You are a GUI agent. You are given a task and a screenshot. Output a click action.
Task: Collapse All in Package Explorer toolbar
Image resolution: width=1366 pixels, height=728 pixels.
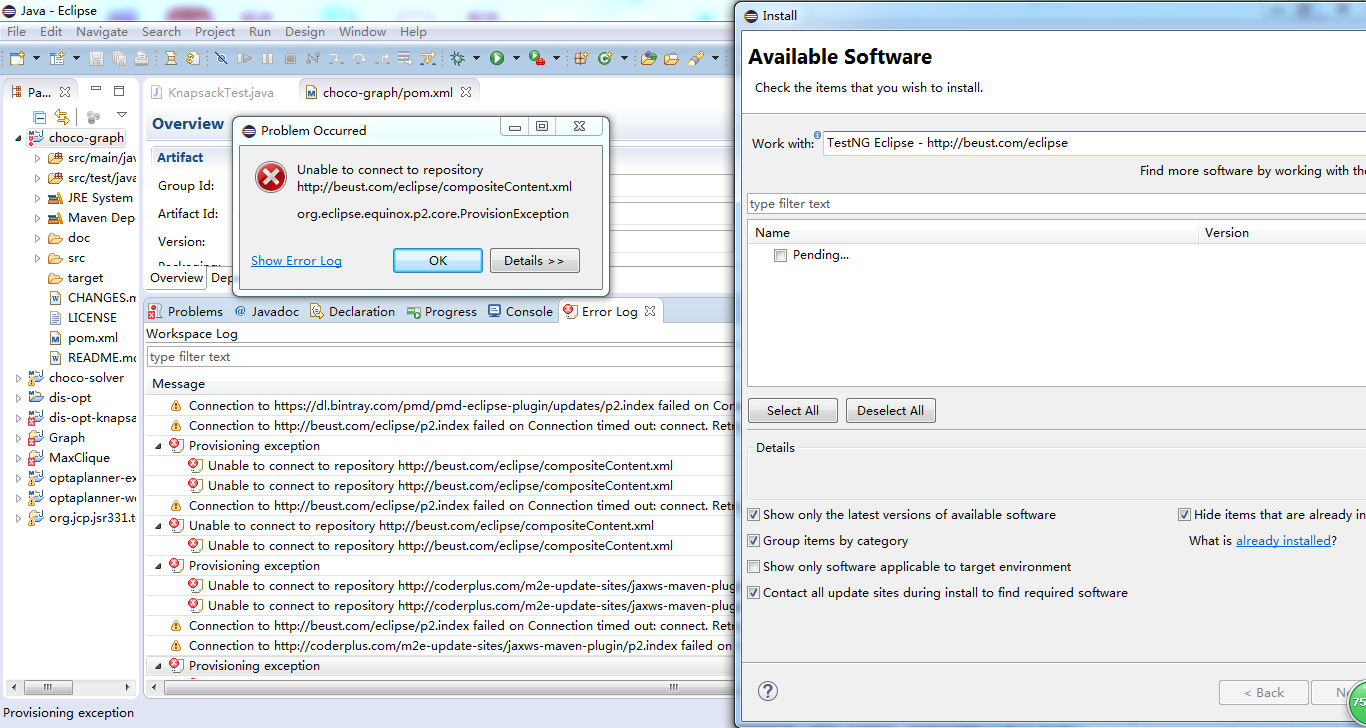[40, 117]
